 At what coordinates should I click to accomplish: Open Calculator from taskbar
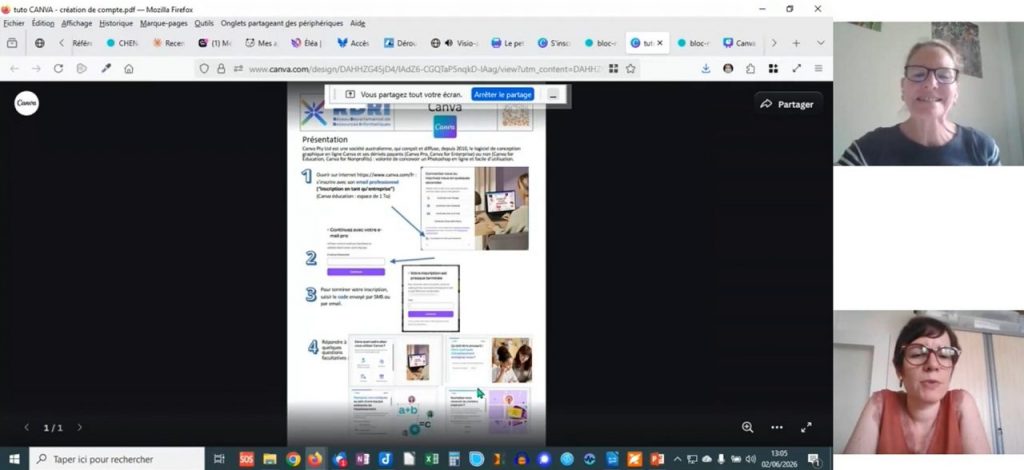tap(454, 459)
